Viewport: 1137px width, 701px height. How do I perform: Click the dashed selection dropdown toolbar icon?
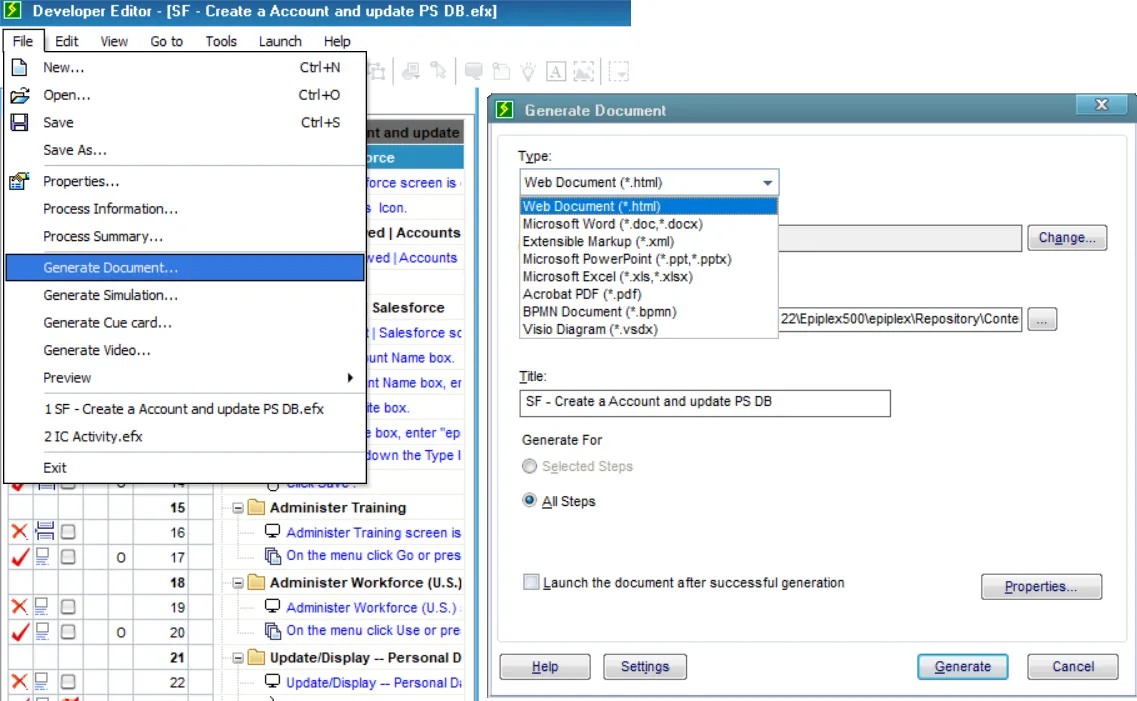coord(618,71)
